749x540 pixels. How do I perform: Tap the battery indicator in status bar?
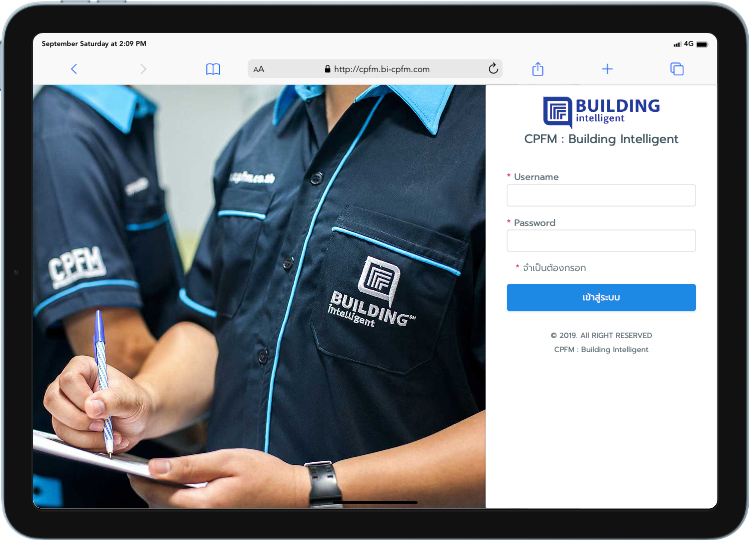click(703, 44)
